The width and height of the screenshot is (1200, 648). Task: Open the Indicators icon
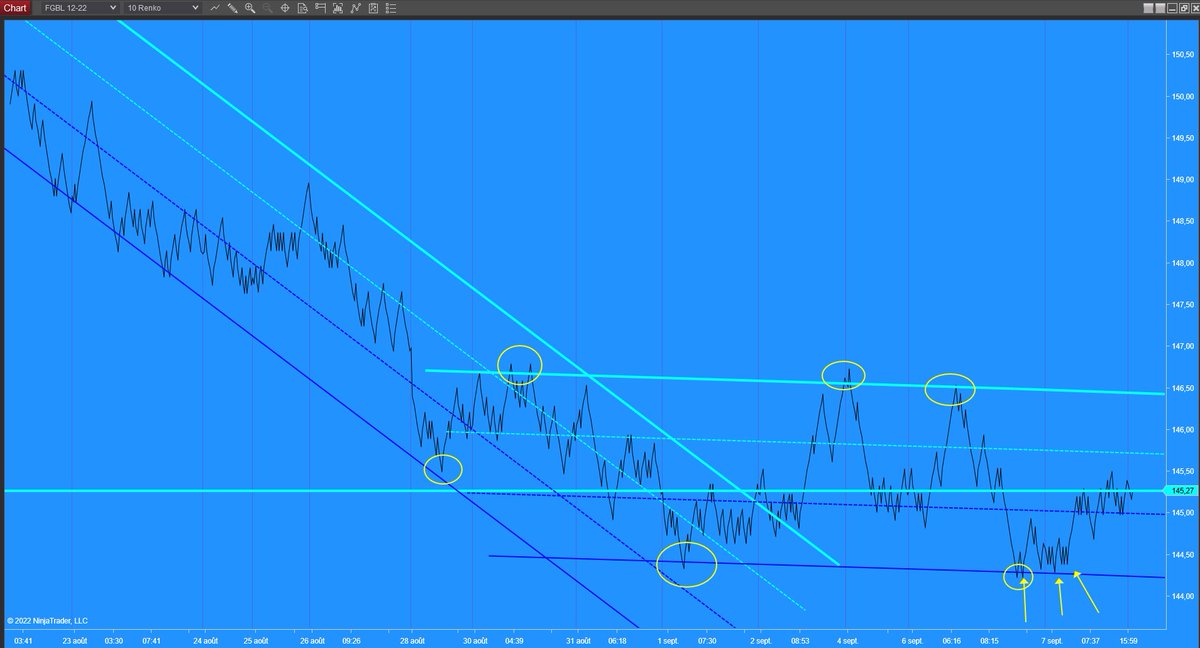pos(356,8)
